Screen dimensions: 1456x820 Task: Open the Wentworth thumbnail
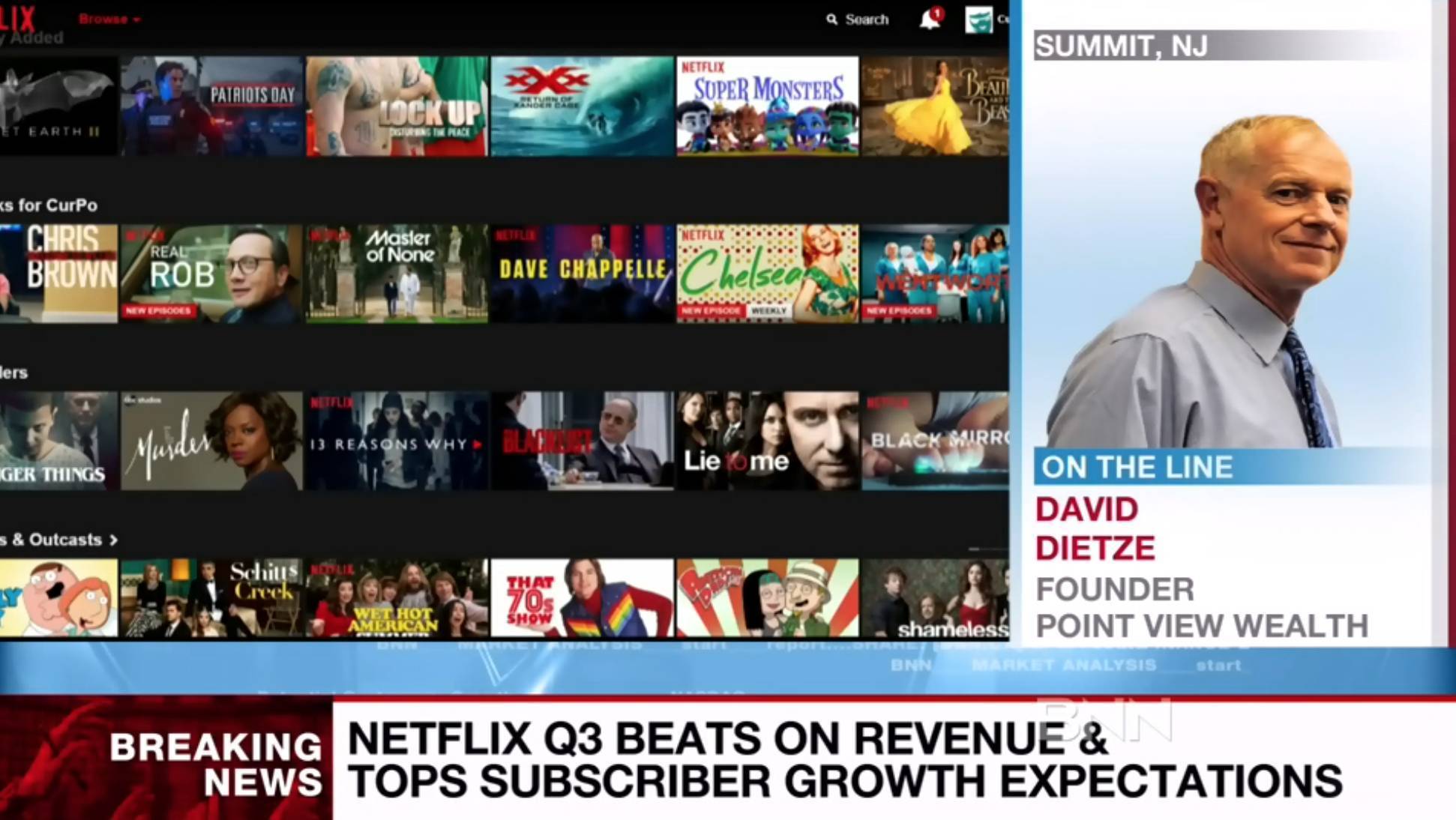(x=935, y=274)
